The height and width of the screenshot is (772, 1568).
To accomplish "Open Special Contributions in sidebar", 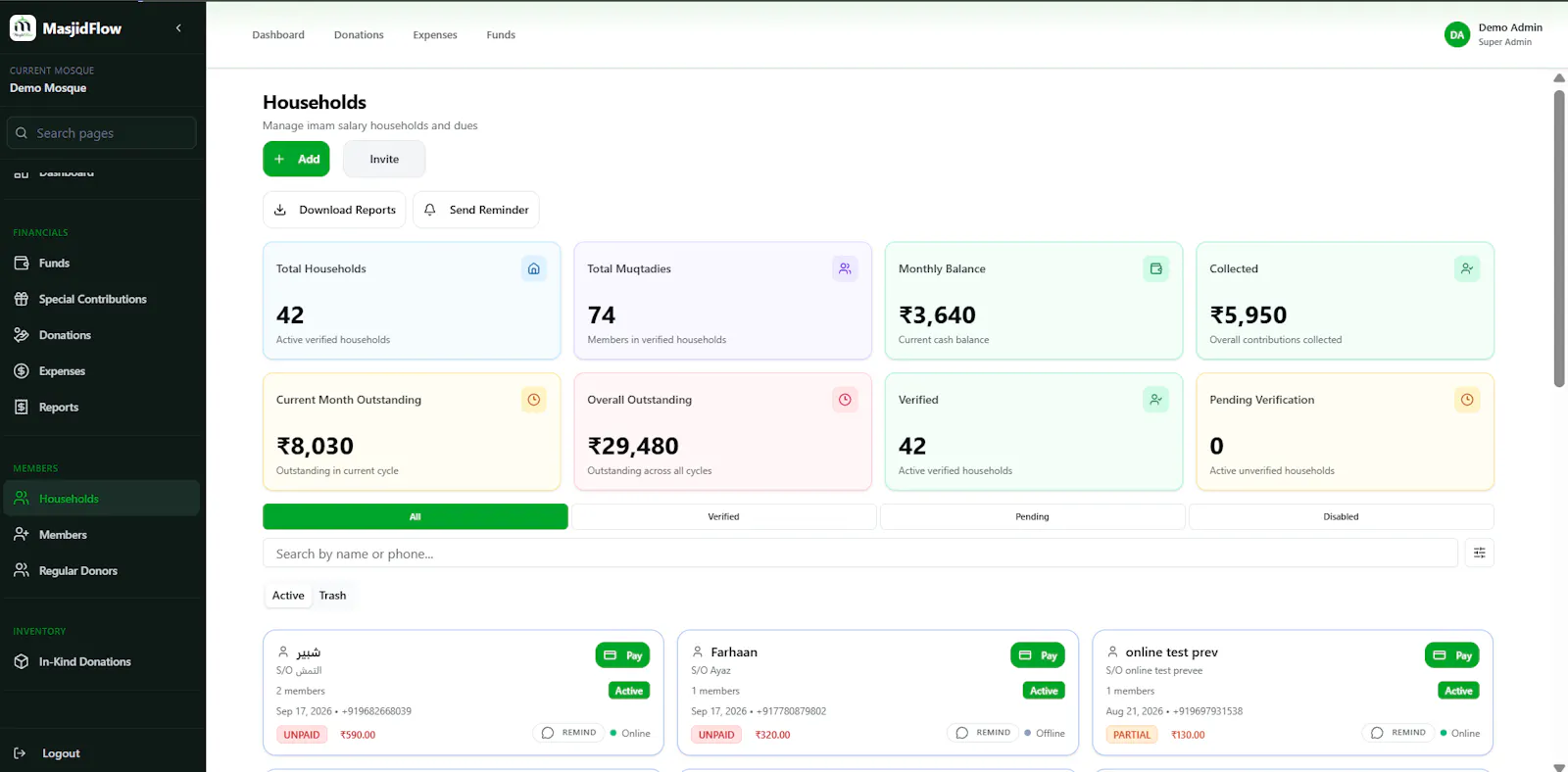I will 92,300.
